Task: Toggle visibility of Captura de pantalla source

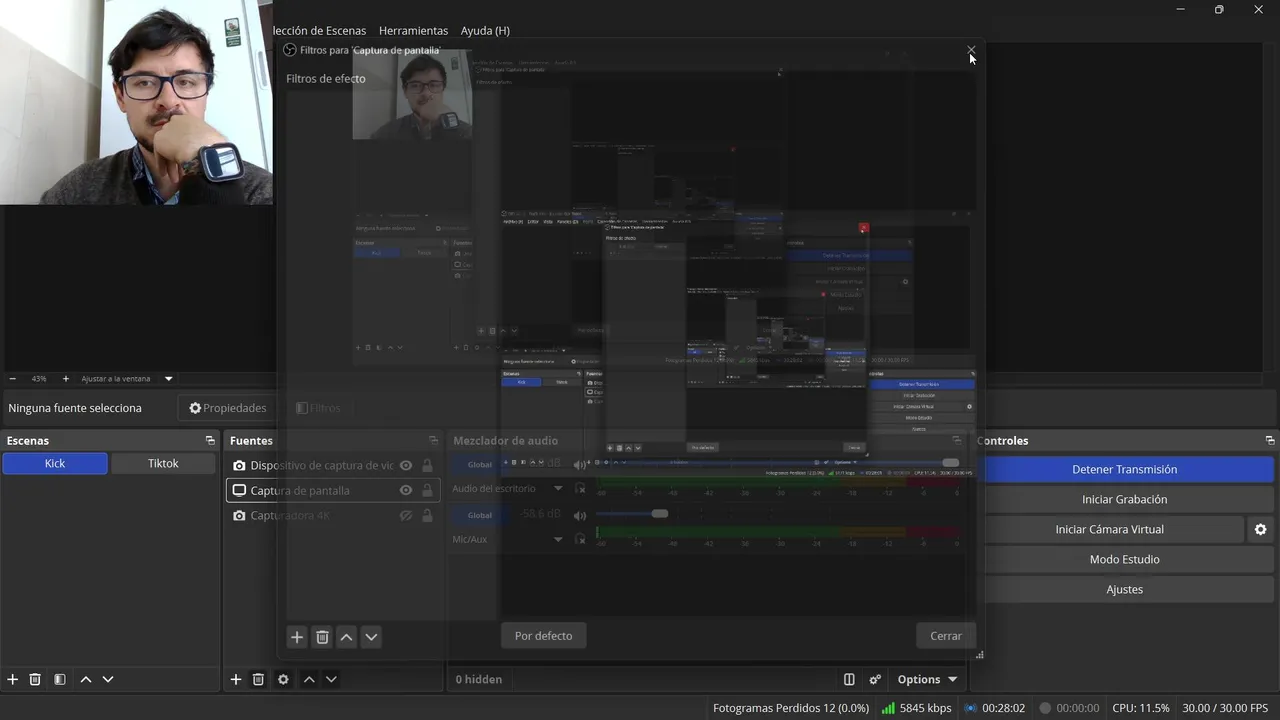Action: tap(406, 490)
